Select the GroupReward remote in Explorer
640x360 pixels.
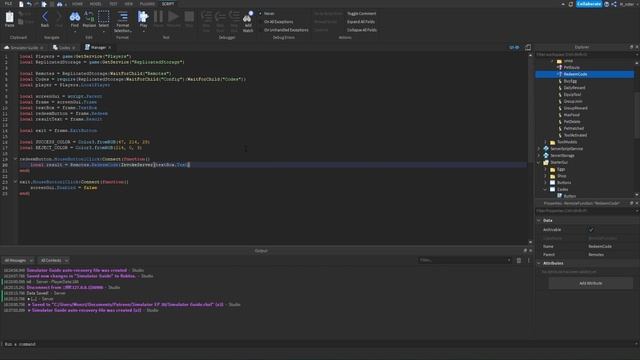[x=576, y=108]
